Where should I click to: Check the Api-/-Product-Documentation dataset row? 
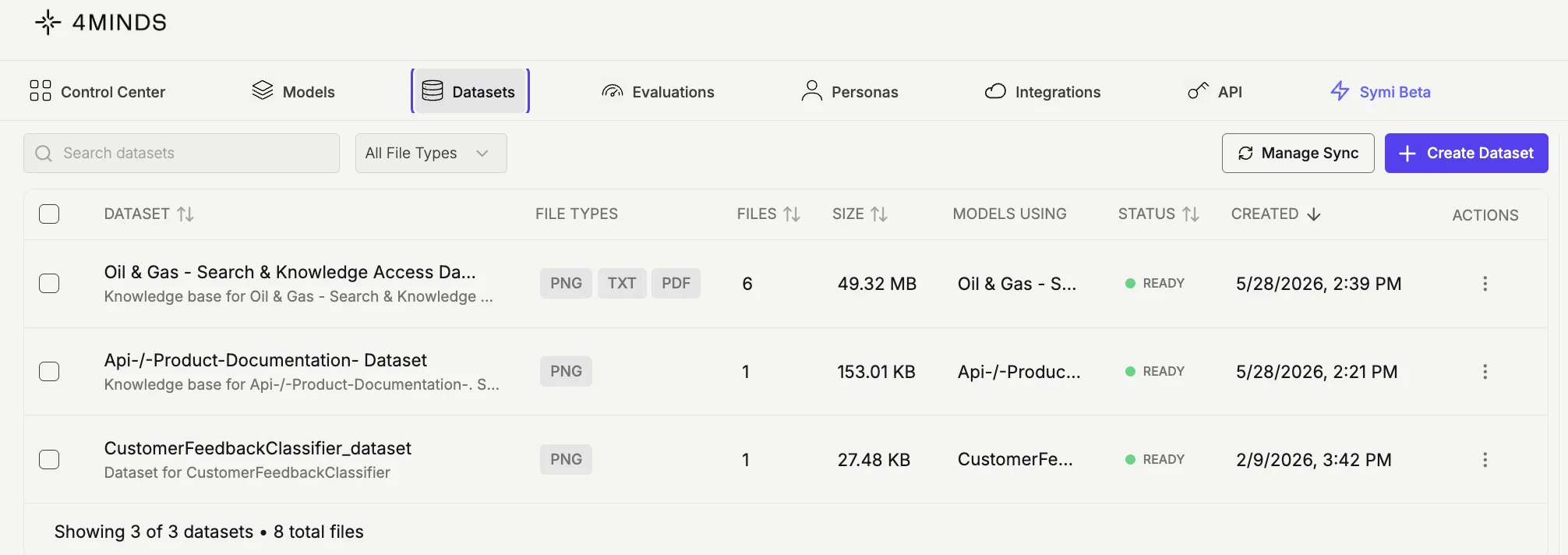(x=49, y=371)
